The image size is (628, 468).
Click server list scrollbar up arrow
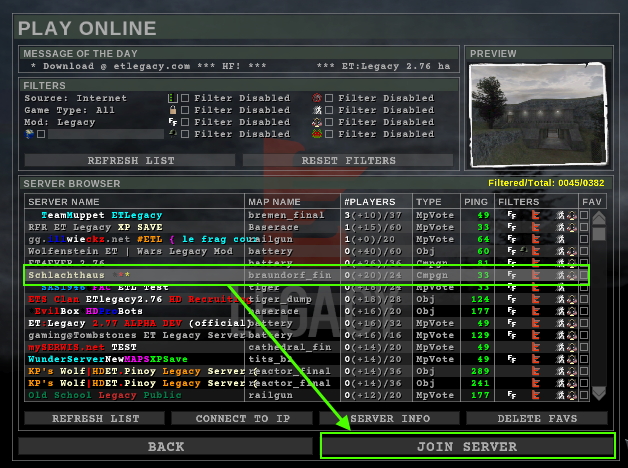(x=599, y=218)
